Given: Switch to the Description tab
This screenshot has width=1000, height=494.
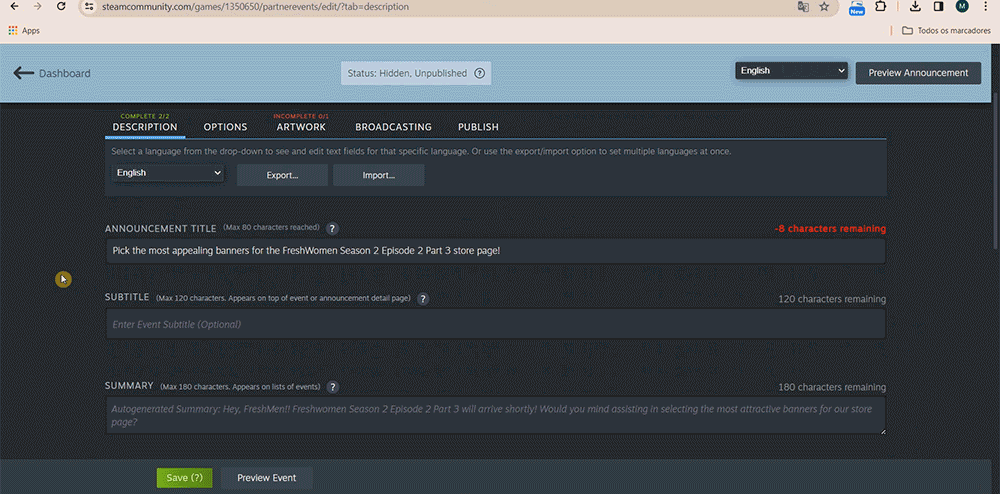Looking at the screenshot, I should coord(145,127).
